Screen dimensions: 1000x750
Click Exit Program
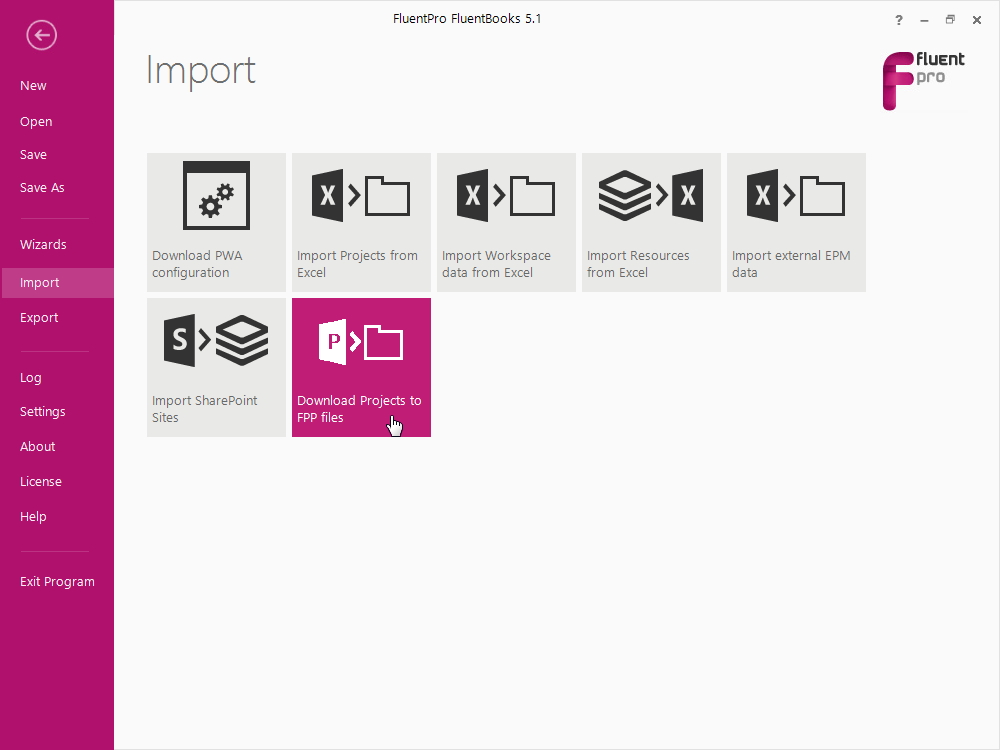(x=57, y=582)
